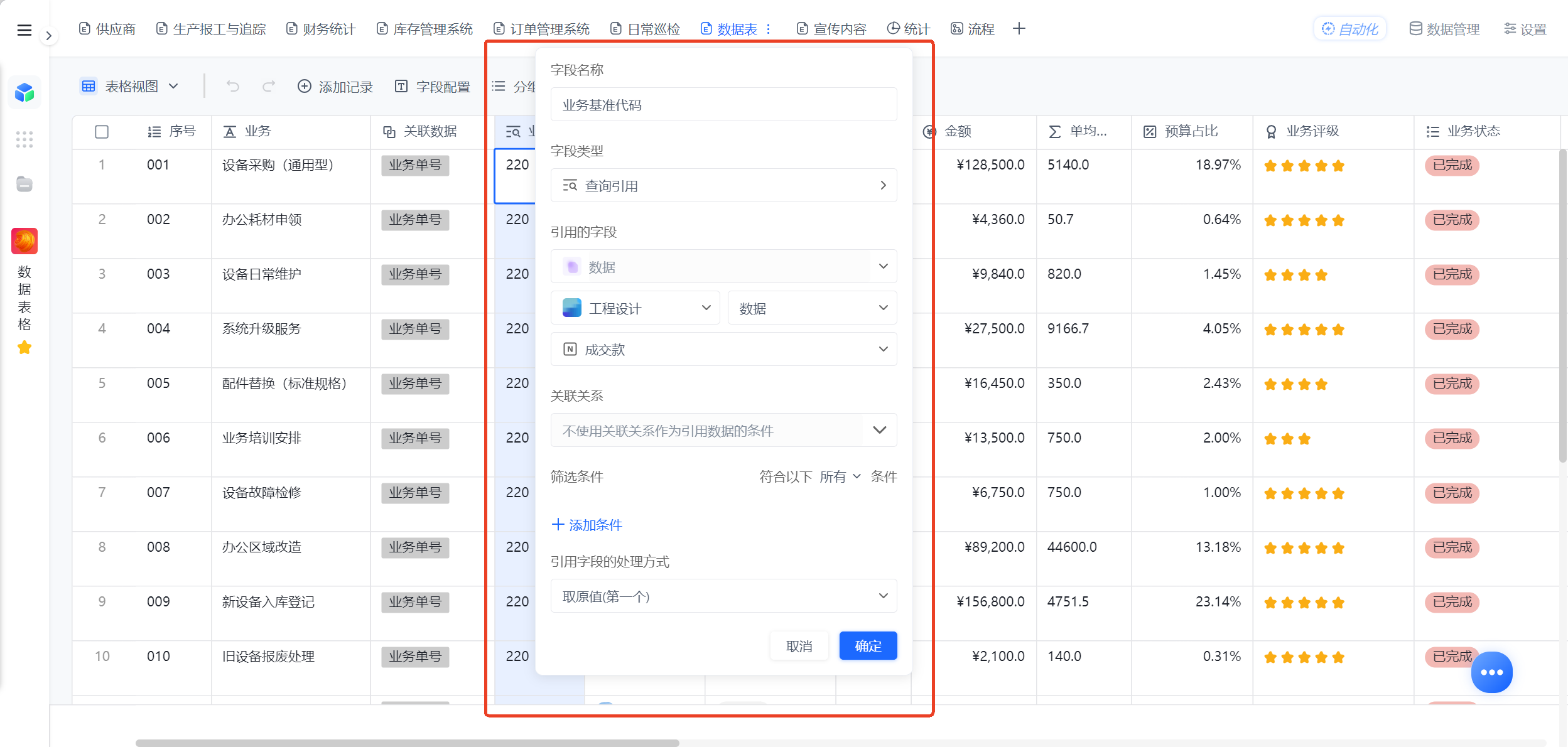Image resolution: width=1568 pixels, height=747 pixels.
Task: Toggle the select-all checkbox in header
Action: point(102,132)
